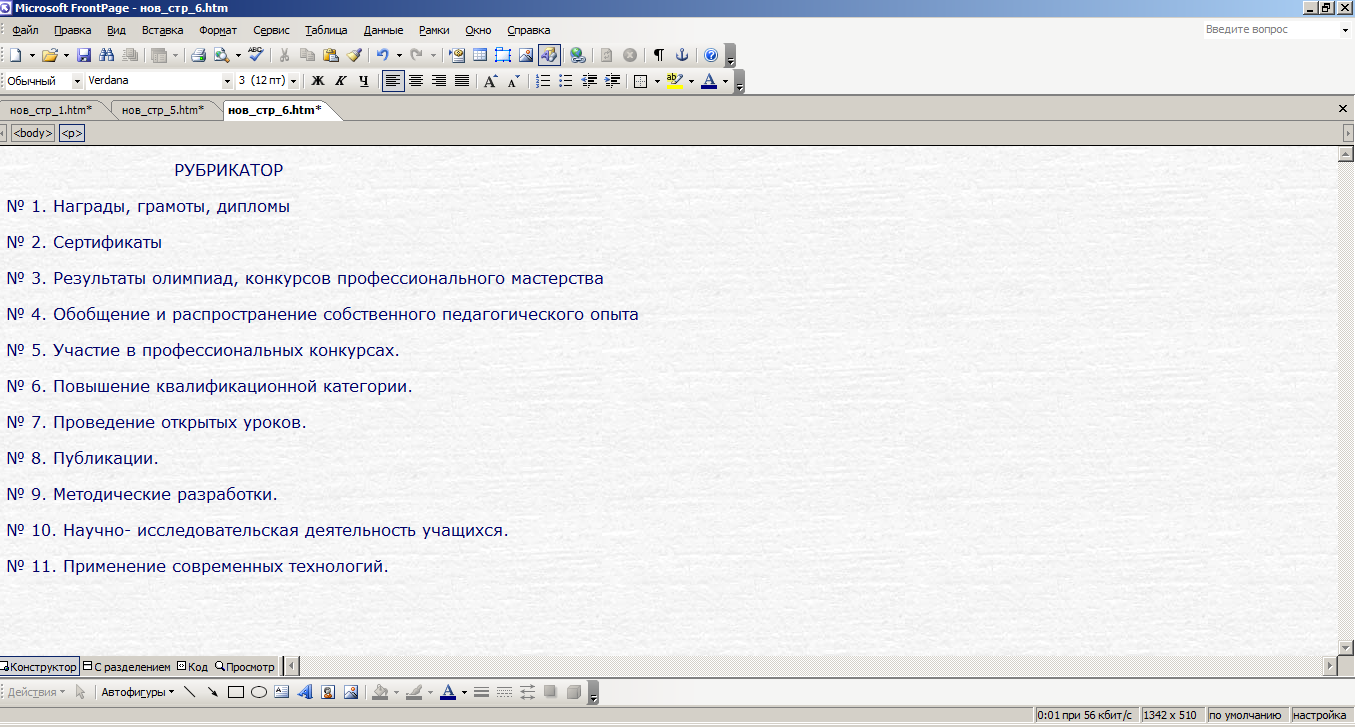Toggle Align Right paragraph alignment
Image resolution: width=1355 pixels, height=727 pixels.
439,81
